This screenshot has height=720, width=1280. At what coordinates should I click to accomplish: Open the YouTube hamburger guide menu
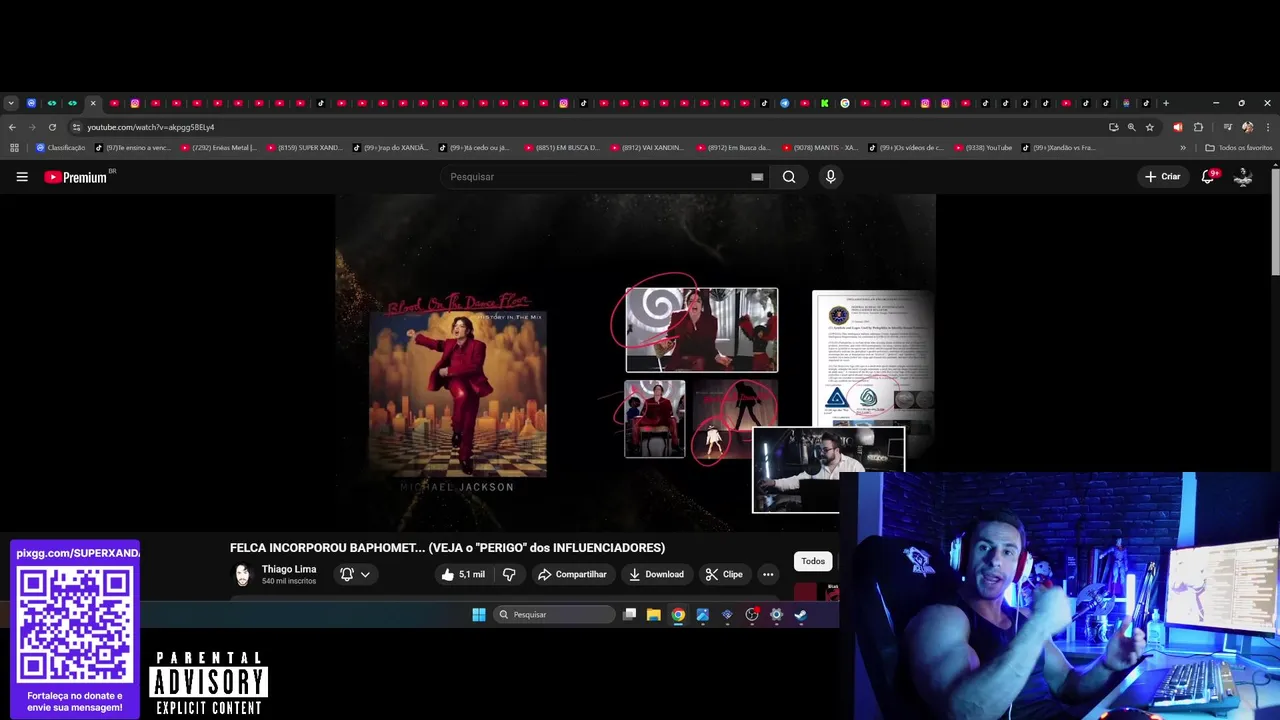[x=22, y=177]
